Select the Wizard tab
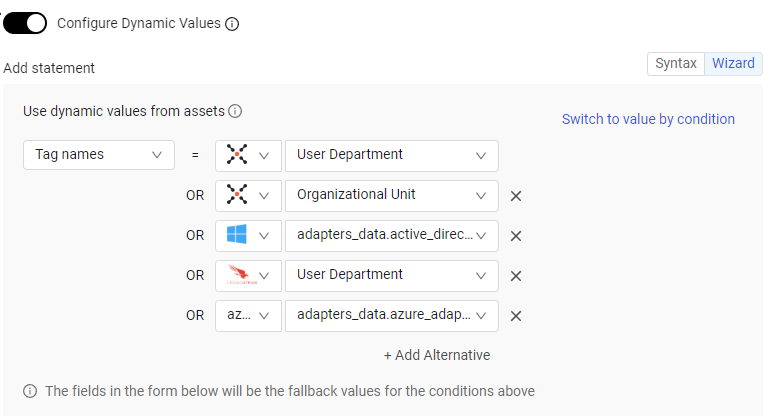Screen dimensions: 778x416 [x=733, y=64]
